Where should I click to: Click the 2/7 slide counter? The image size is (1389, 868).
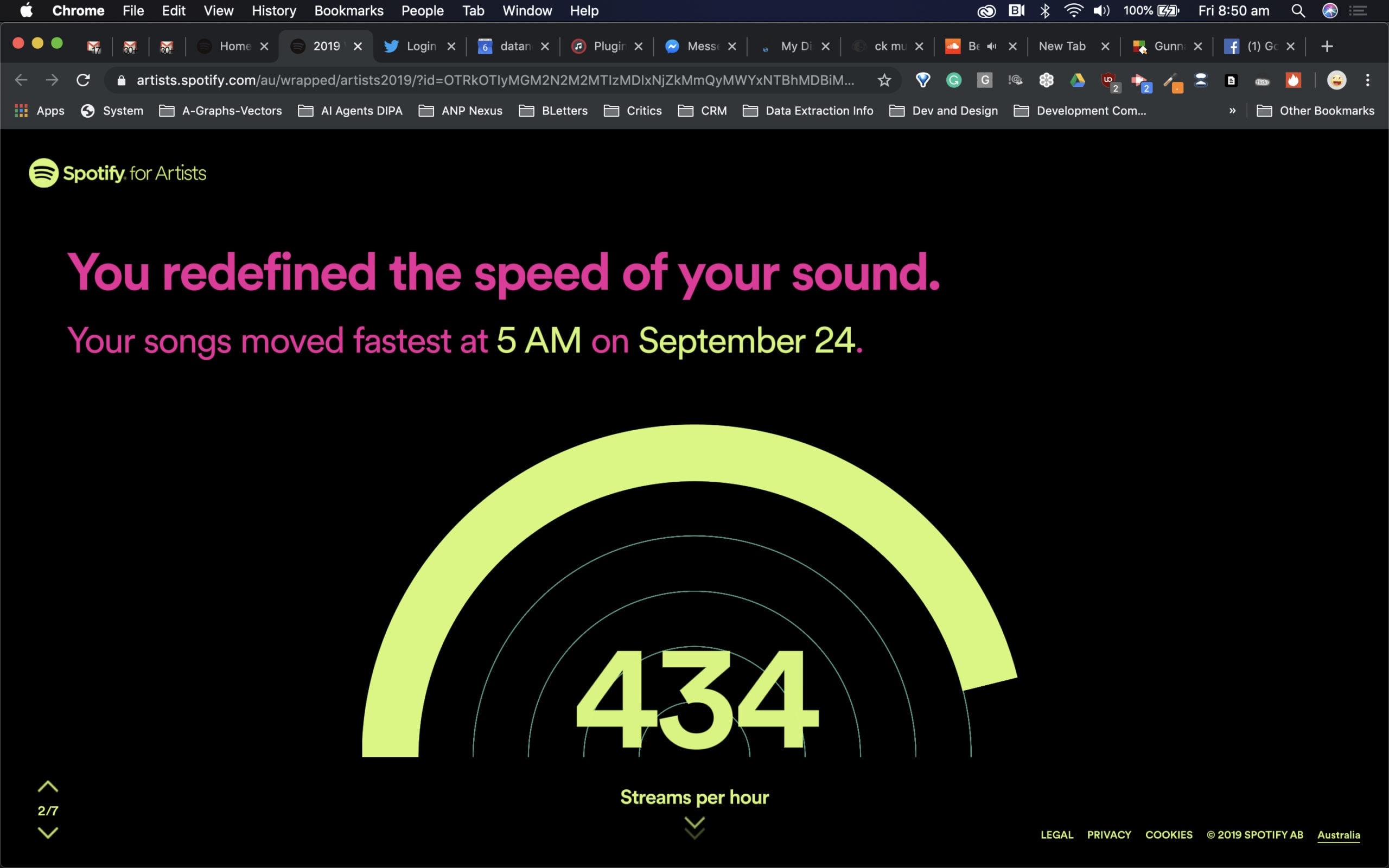(48, 810)
